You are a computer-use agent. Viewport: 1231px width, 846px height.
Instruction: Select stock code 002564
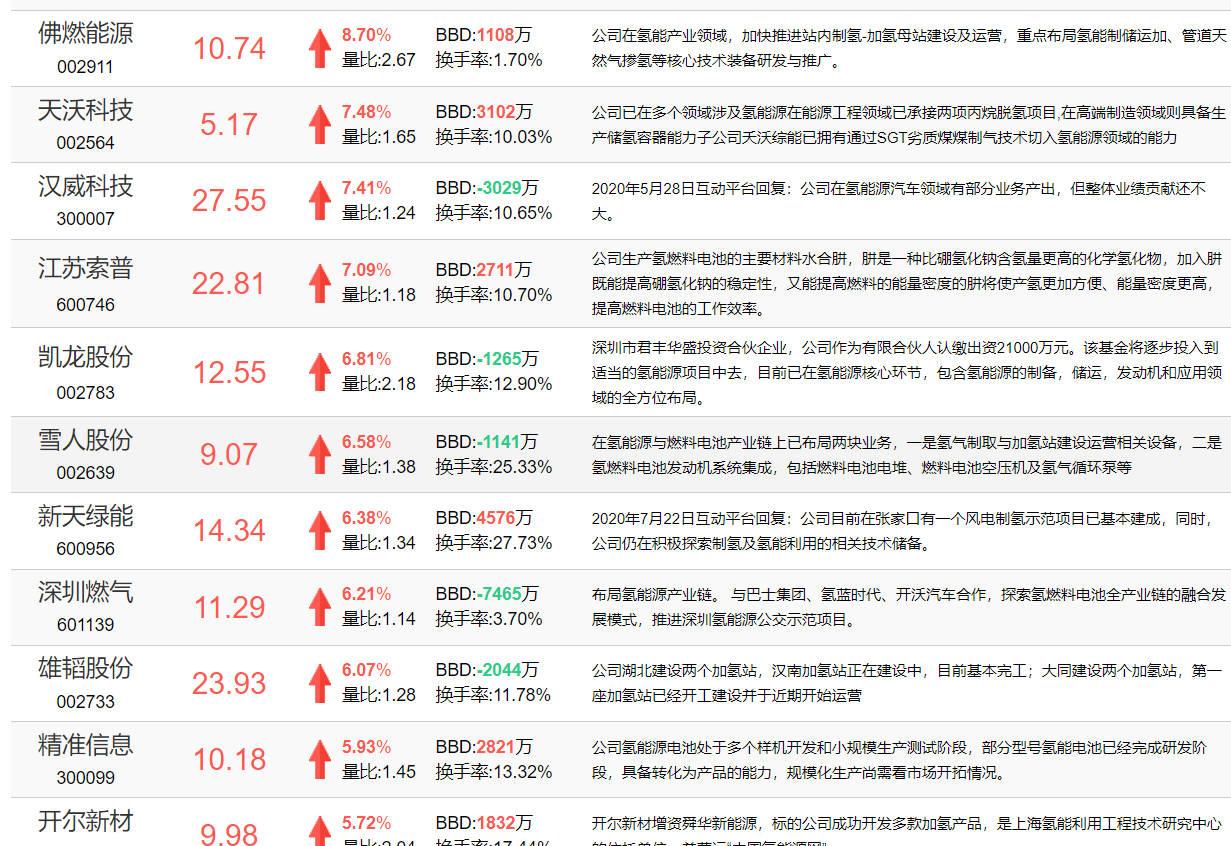85,143
